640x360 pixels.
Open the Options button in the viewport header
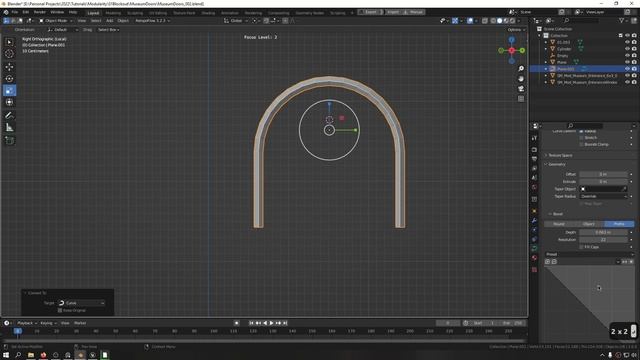[x=516, y=30]
